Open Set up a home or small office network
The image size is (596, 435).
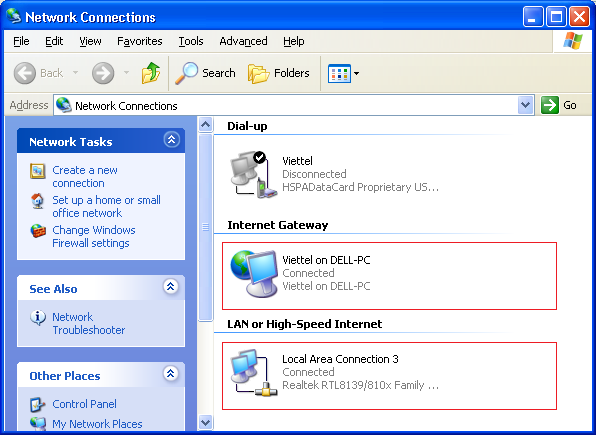(x=106, y=206)
